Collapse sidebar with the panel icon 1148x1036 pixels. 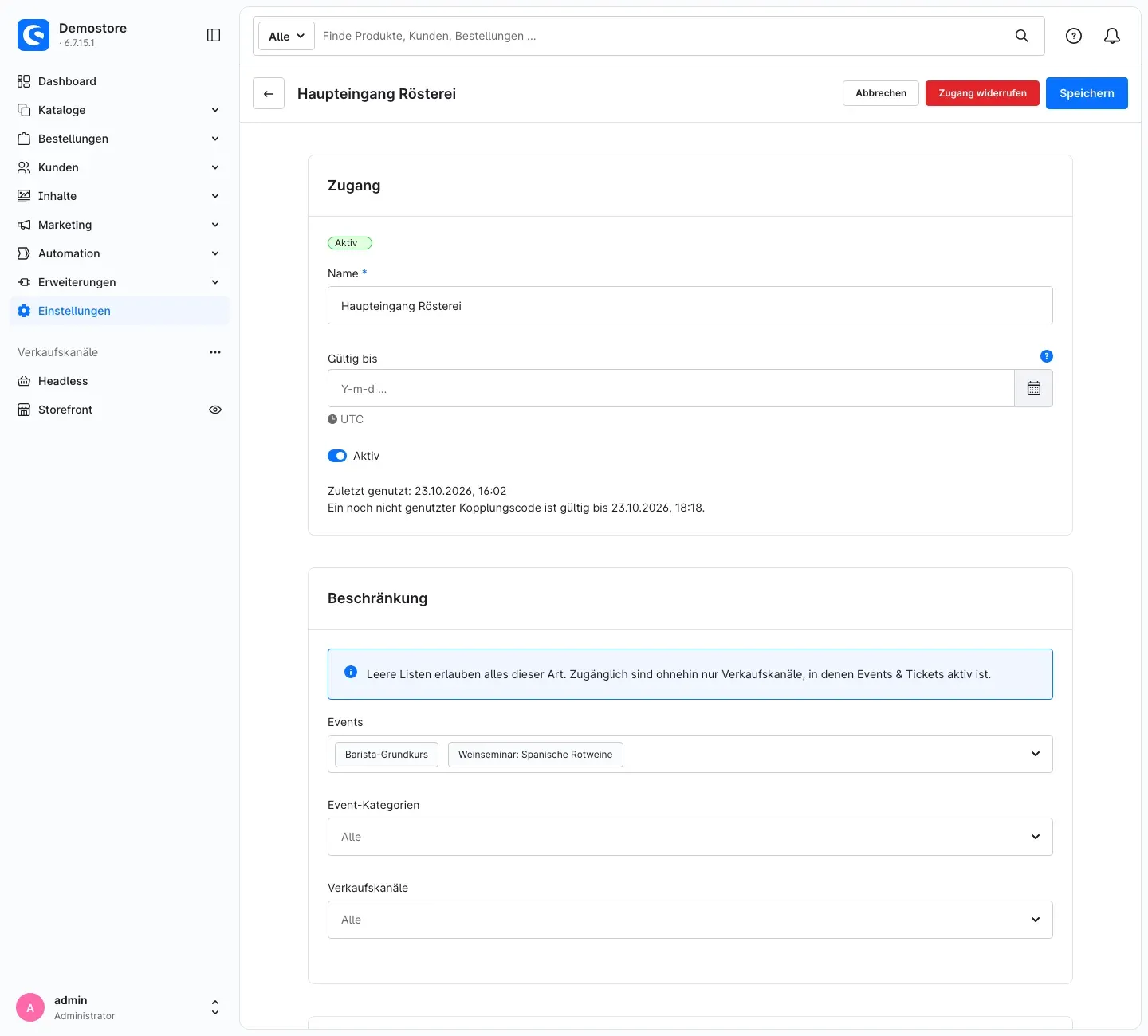pos(214,35)
